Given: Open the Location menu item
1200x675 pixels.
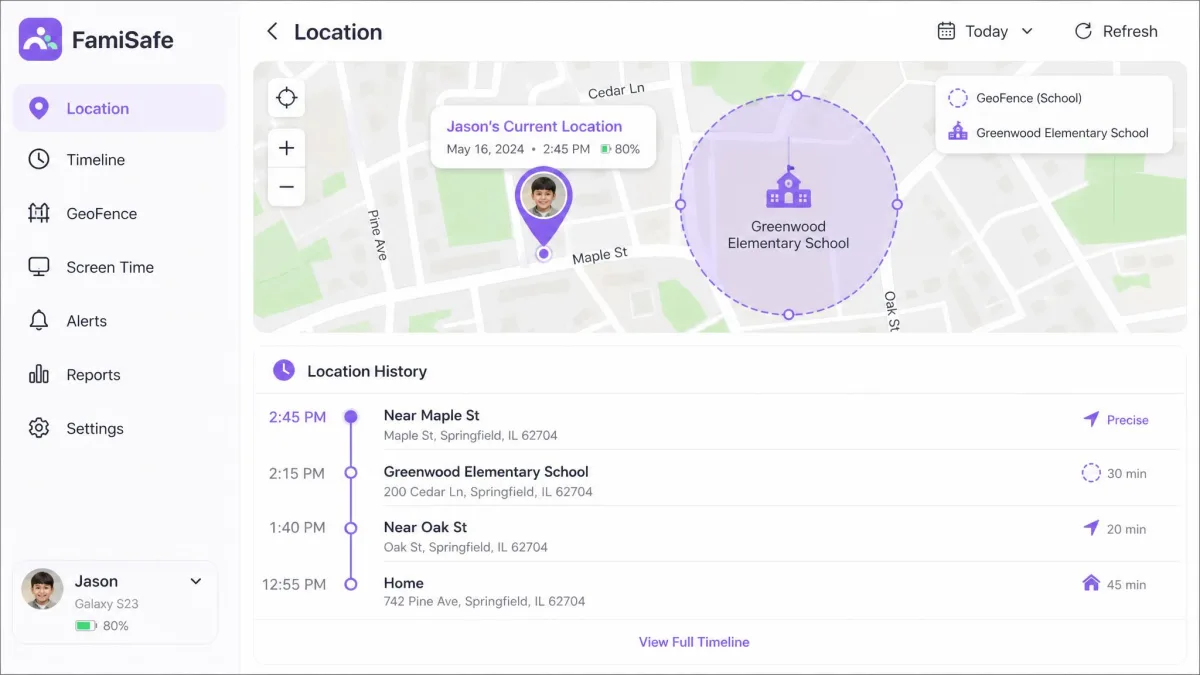Looking at the screenshot, I should pos(119,108).
